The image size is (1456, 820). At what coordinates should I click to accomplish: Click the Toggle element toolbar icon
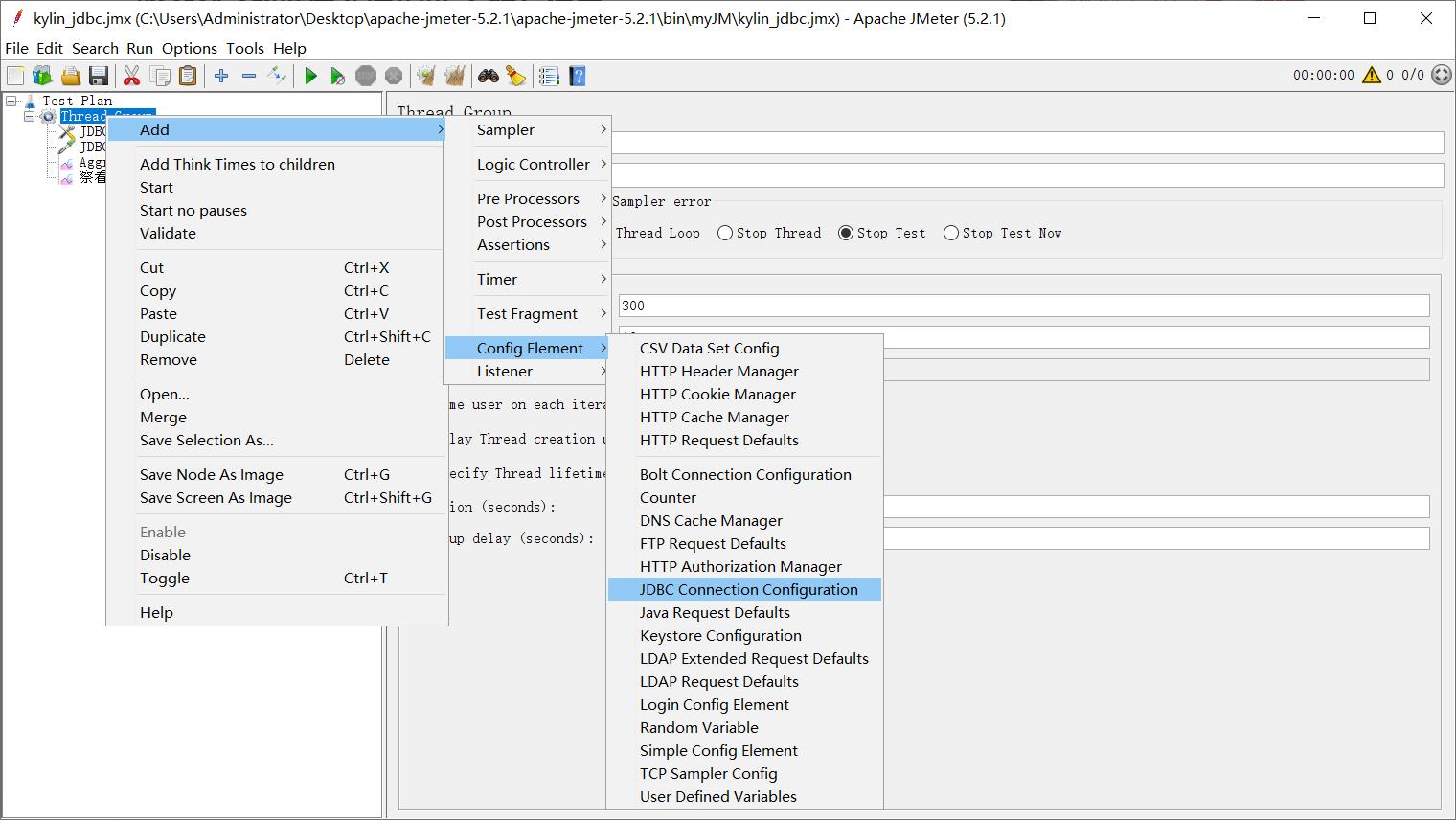pos(277,76)
